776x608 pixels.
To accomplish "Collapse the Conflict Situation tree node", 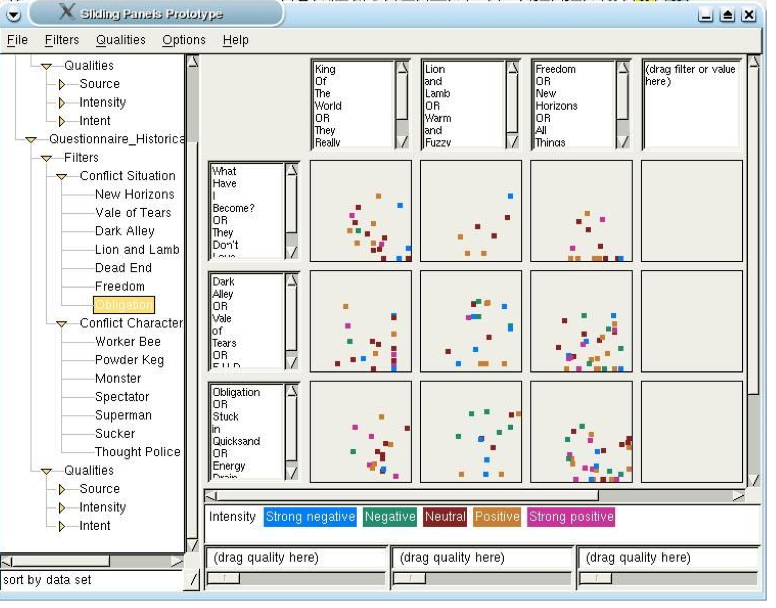I will click(x=62, y=176).
